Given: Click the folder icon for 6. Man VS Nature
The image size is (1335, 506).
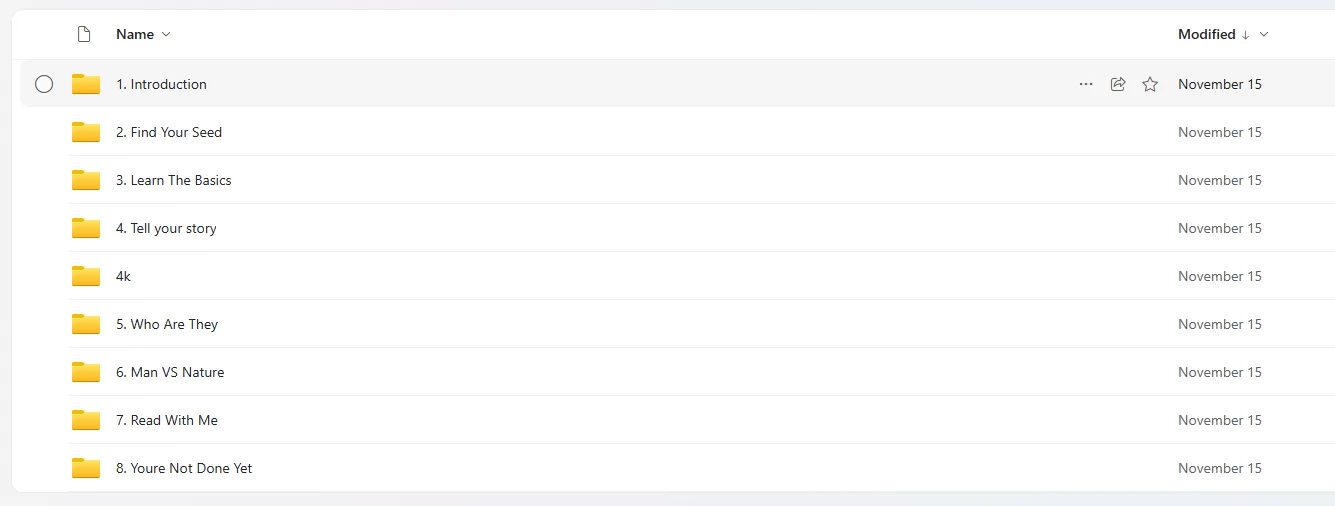Looking at the screenshot, I should pyautogui.click(x=86, y=372).
